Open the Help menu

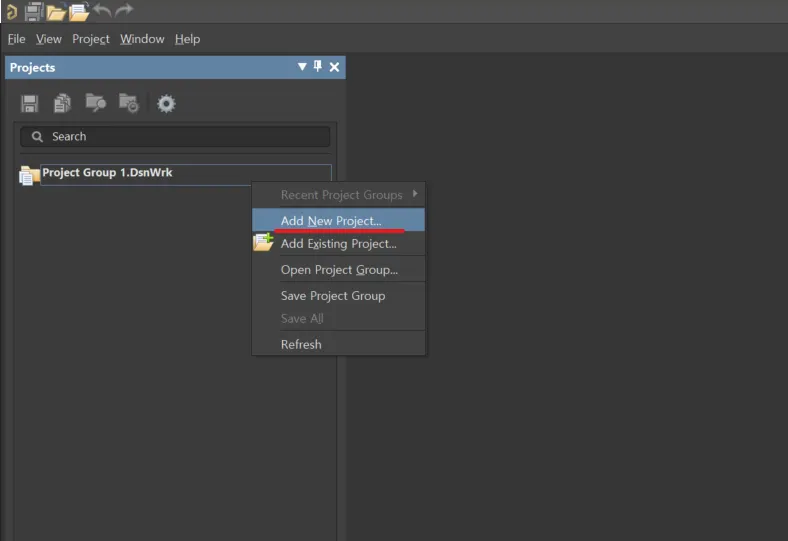click(187, 39)
